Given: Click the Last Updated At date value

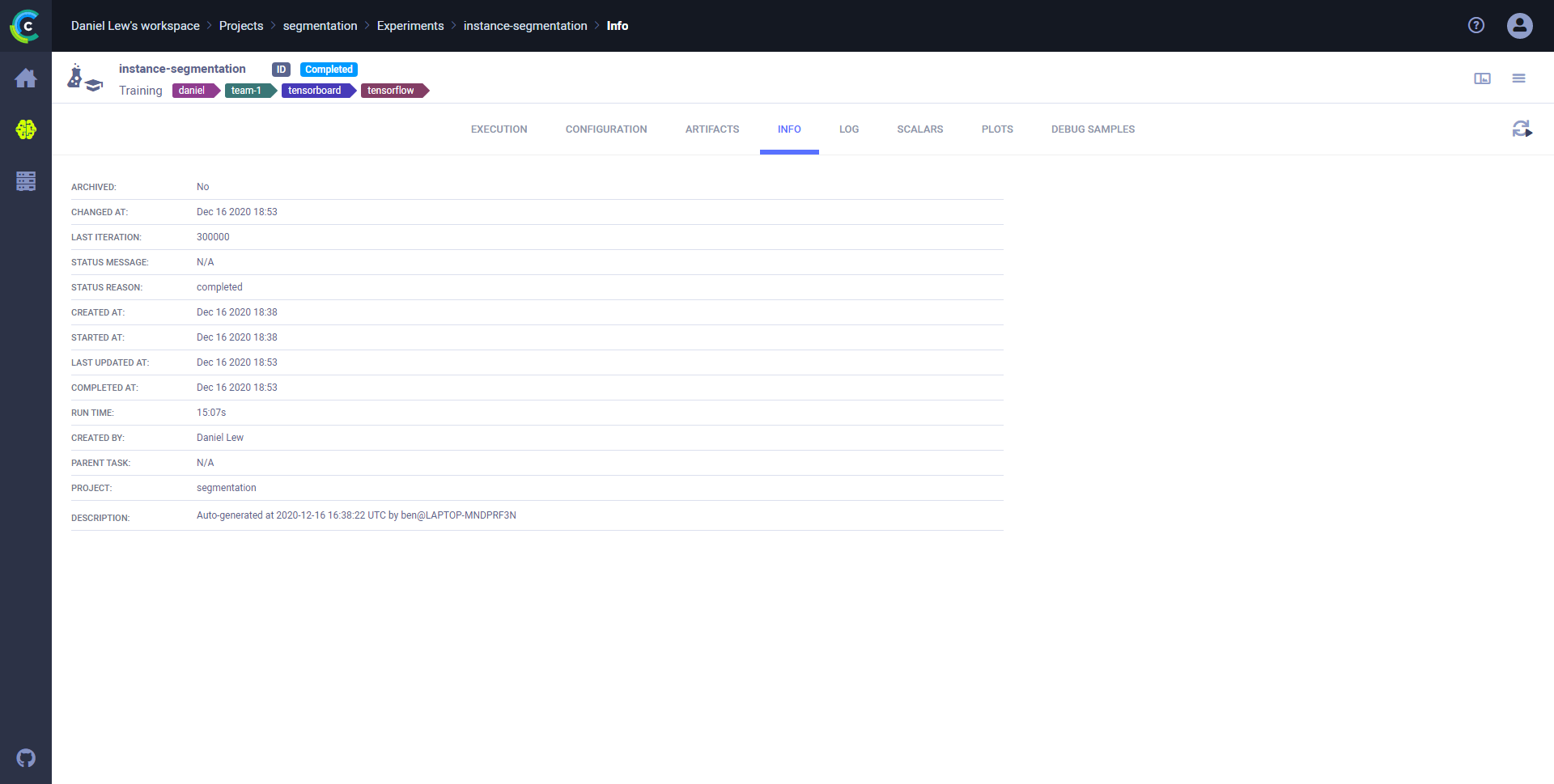Looking at the screenshot, I should pos(237,362).
